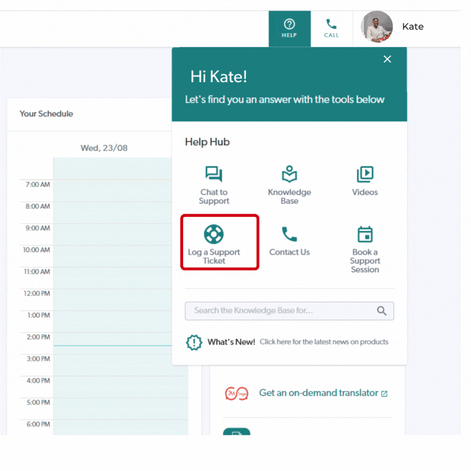
Task: Open Get an on-demand translator link
Action: point(323,393)
